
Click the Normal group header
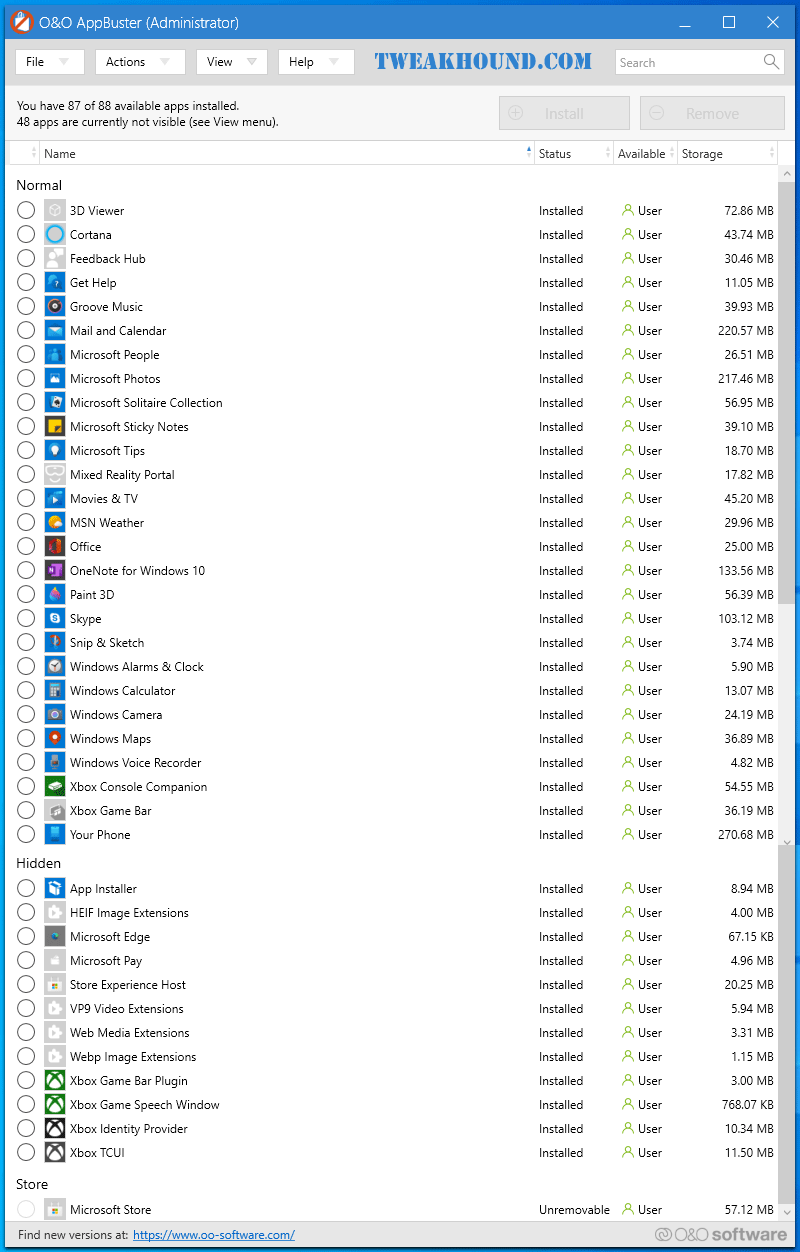(x=39, y=185)
